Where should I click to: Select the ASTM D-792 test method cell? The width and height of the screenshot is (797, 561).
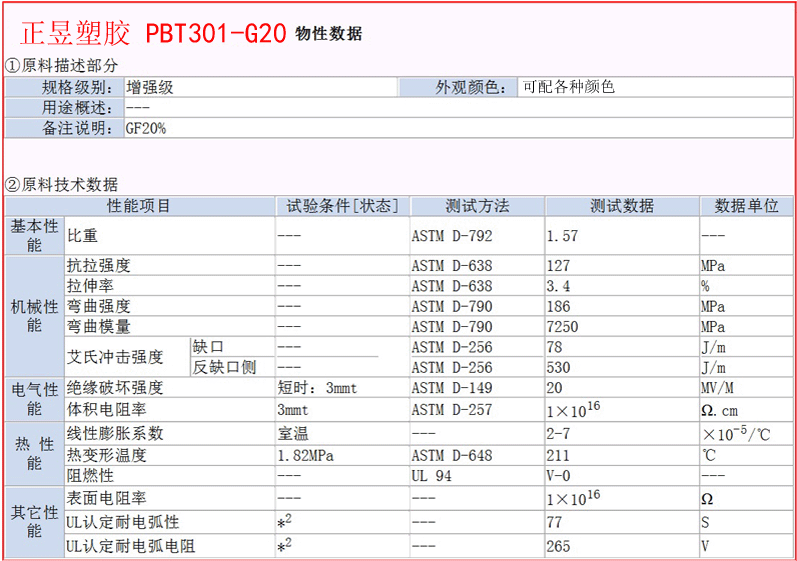click(x=452, y=236)
